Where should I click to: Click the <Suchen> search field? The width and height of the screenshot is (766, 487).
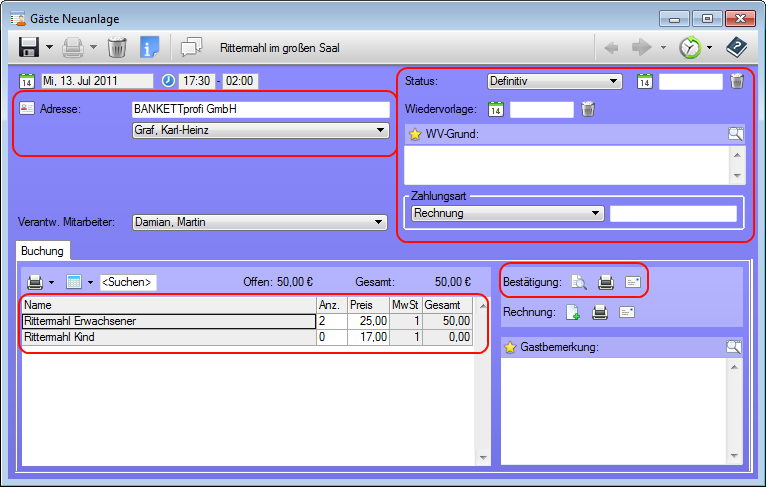[128, 282]
